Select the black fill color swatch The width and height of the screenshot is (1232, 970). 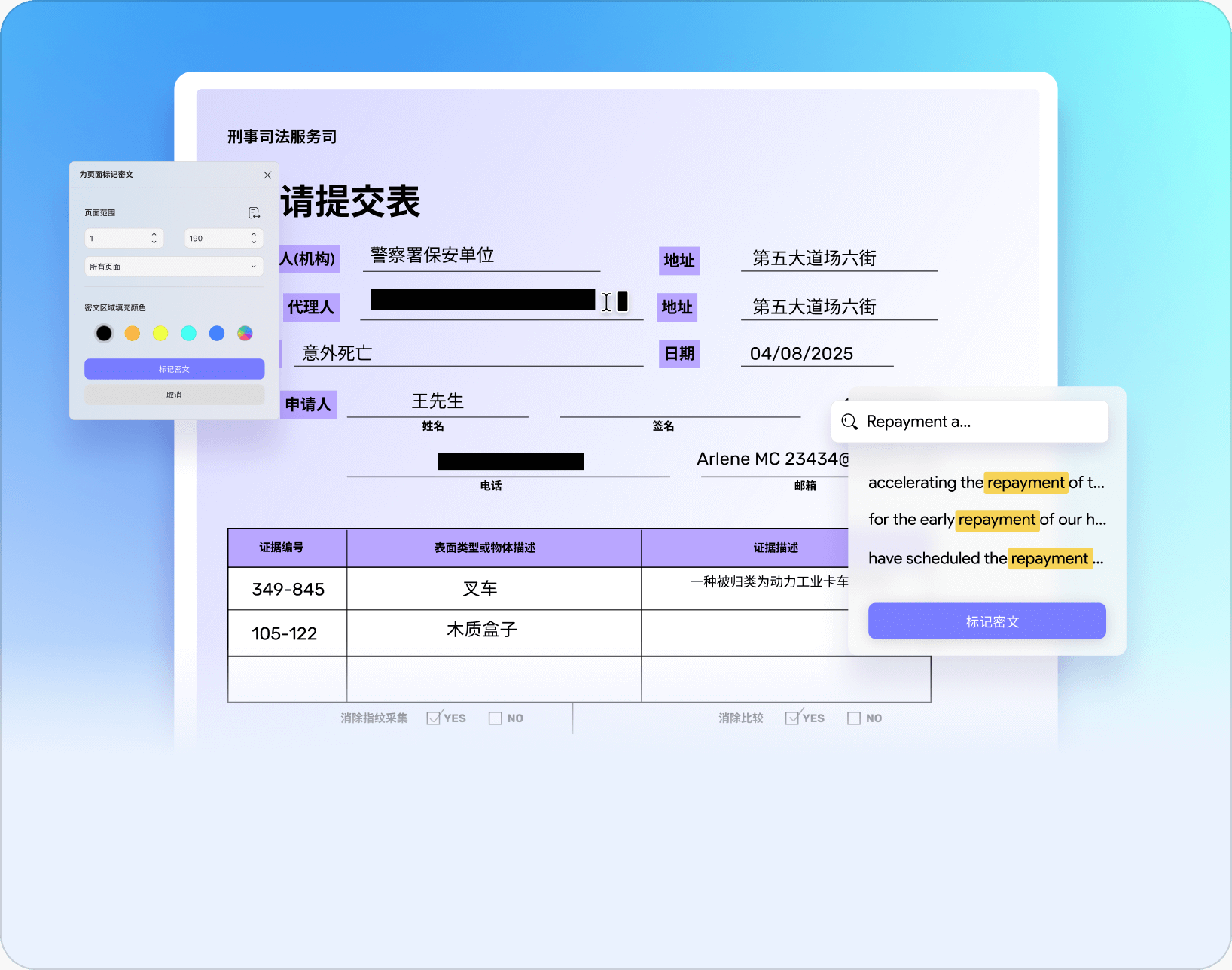click(104, 334)
